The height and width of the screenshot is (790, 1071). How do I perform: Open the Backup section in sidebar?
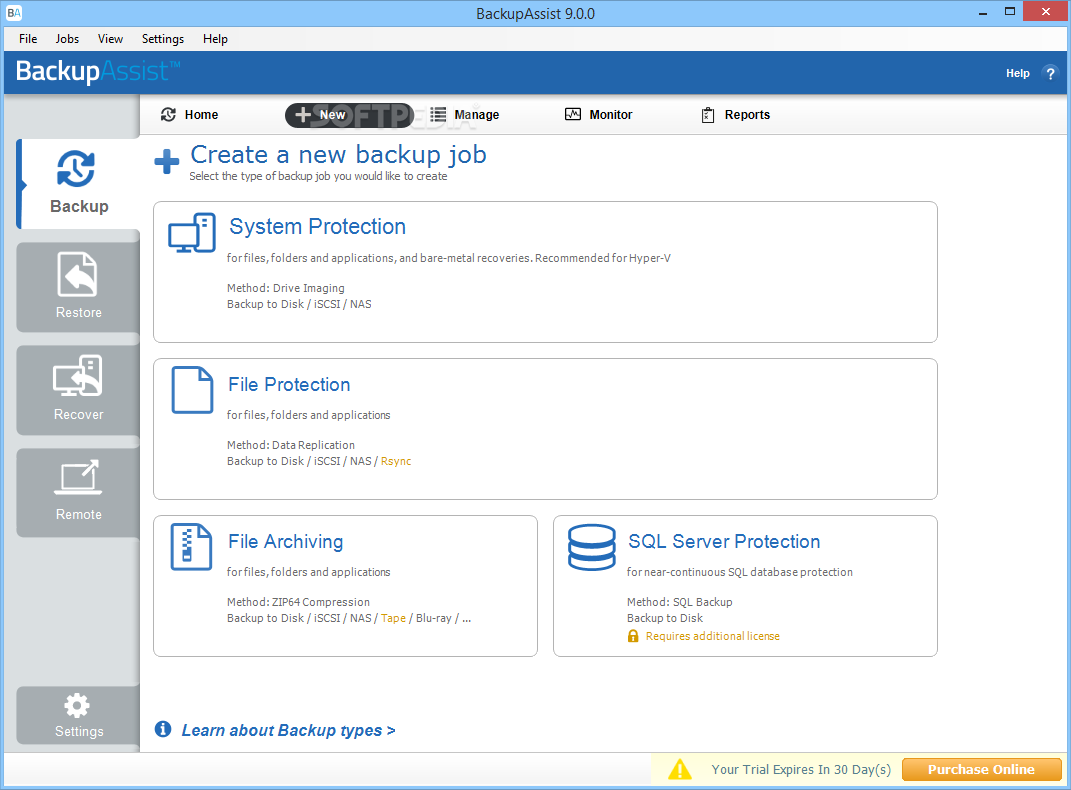coord(79,184)
